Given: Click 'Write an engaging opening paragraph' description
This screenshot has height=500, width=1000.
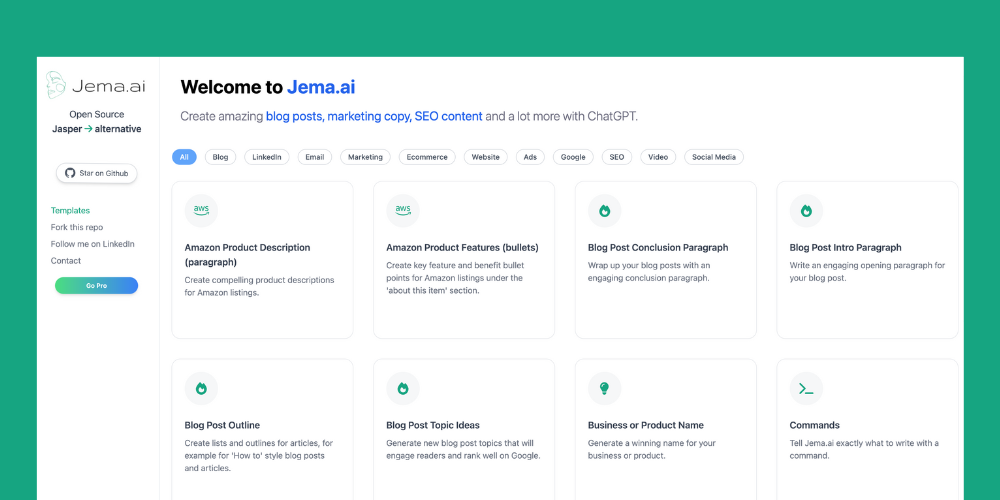Looking at the screenshot, I should click(x=867, y=272).
